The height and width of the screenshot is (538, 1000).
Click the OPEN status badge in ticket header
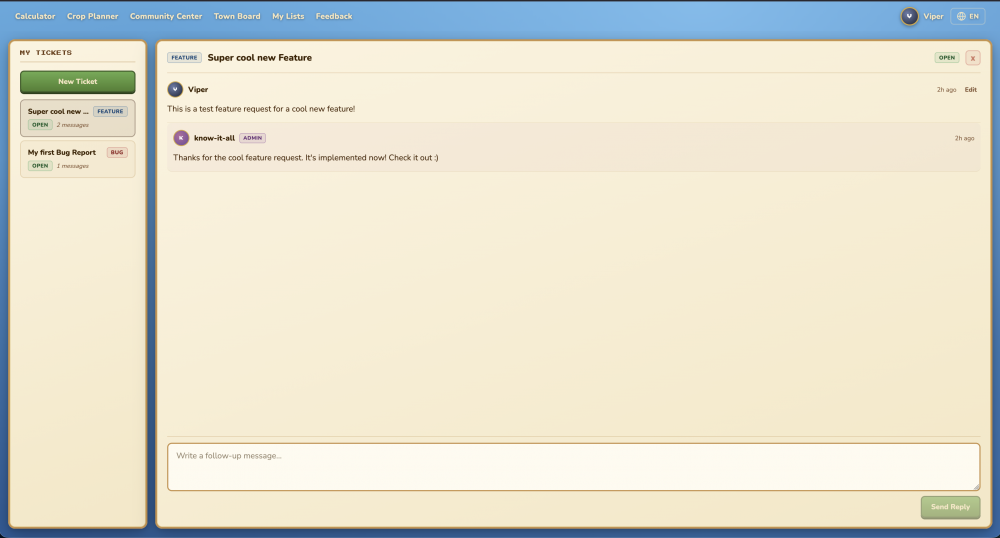(x=946, y=58)
